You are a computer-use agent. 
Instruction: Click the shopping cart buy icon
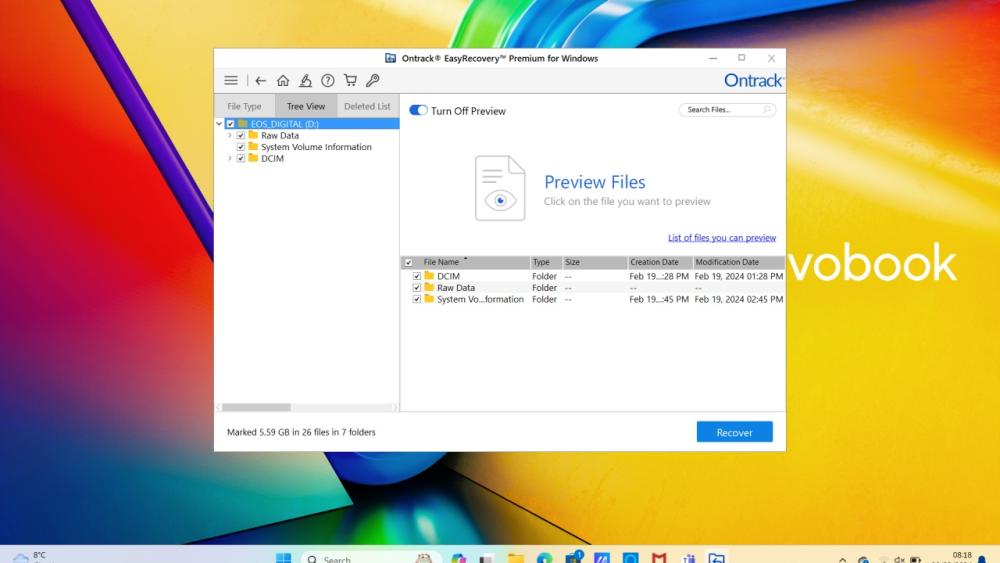tap(350, 81)
